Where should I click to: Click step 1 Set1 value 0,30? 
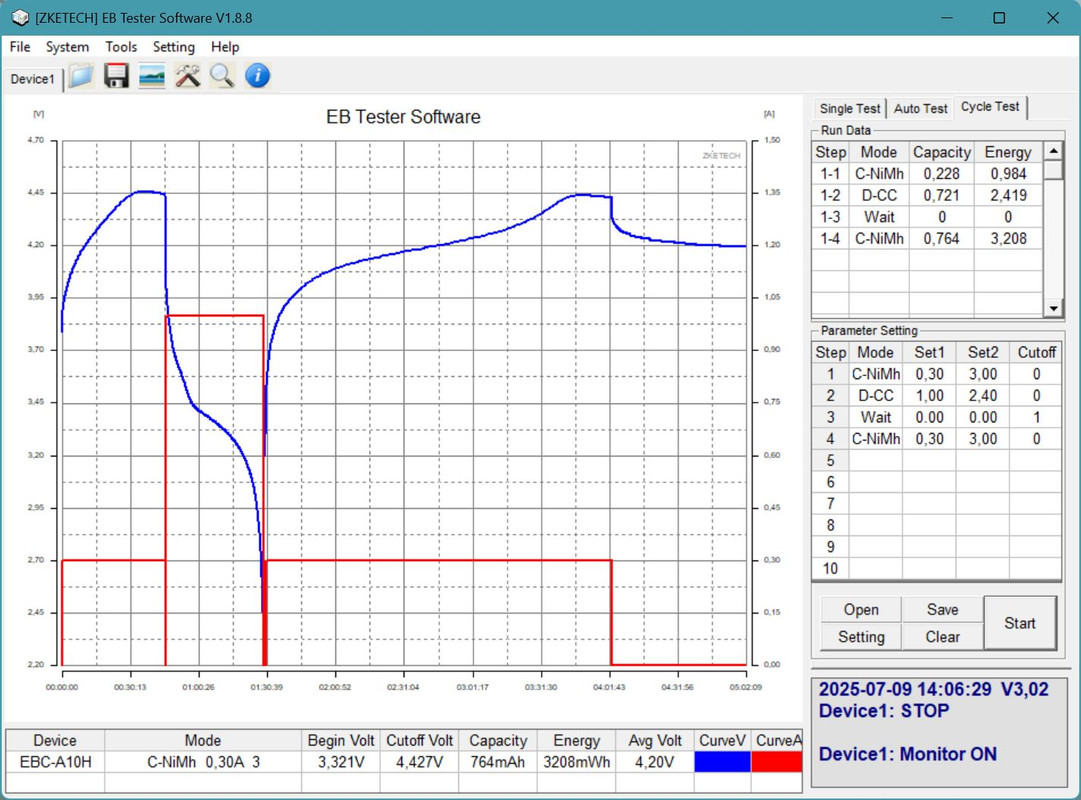click(929, 374)
